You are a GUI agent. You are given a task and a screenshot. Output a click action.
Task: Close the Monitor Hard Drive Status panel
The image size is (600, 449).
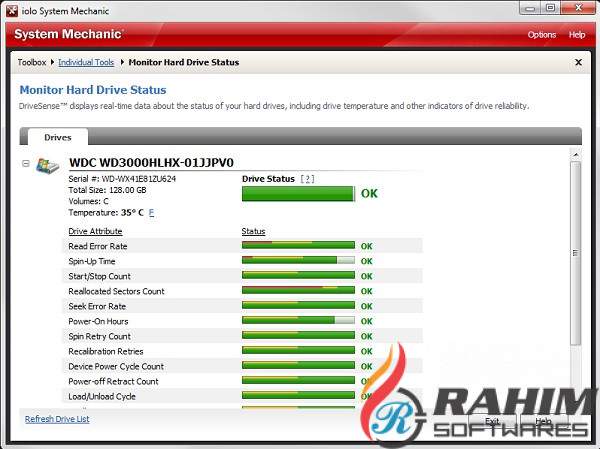(x=578, y=62)
